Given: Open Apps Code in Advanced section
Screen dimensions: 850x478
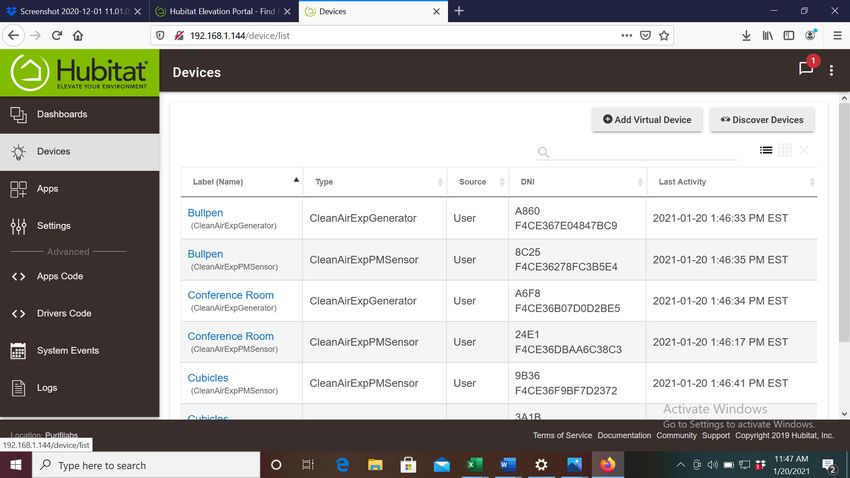Looking at the screenshot, I should (80, 276).
